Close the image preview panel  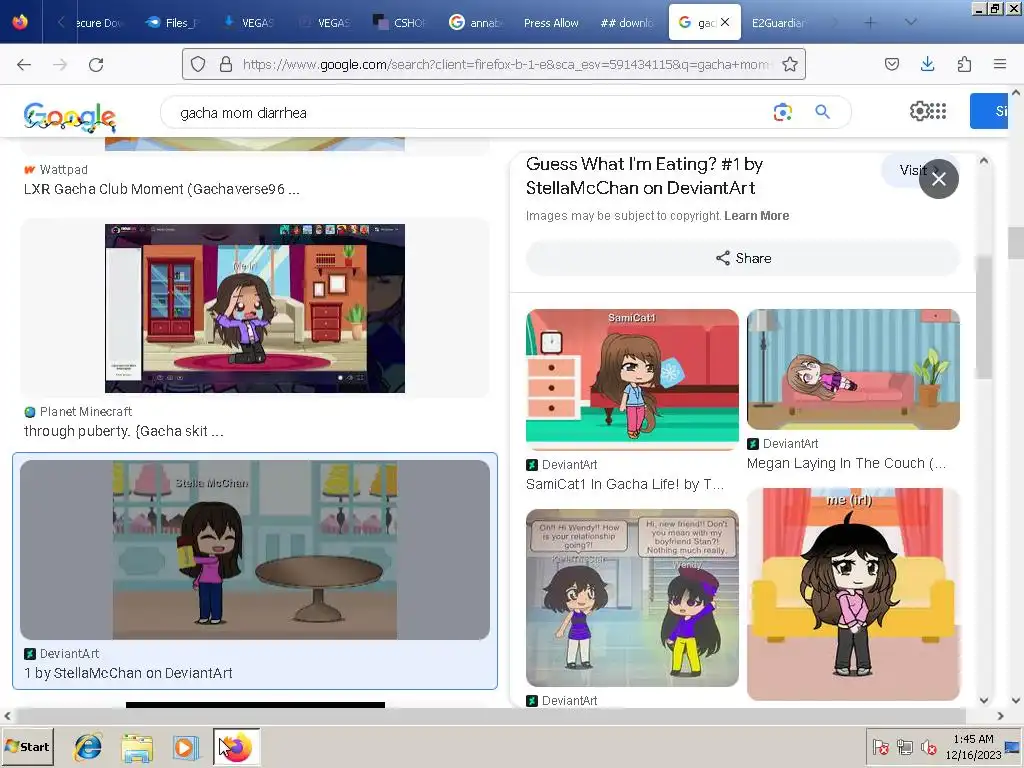coord(938,179)
